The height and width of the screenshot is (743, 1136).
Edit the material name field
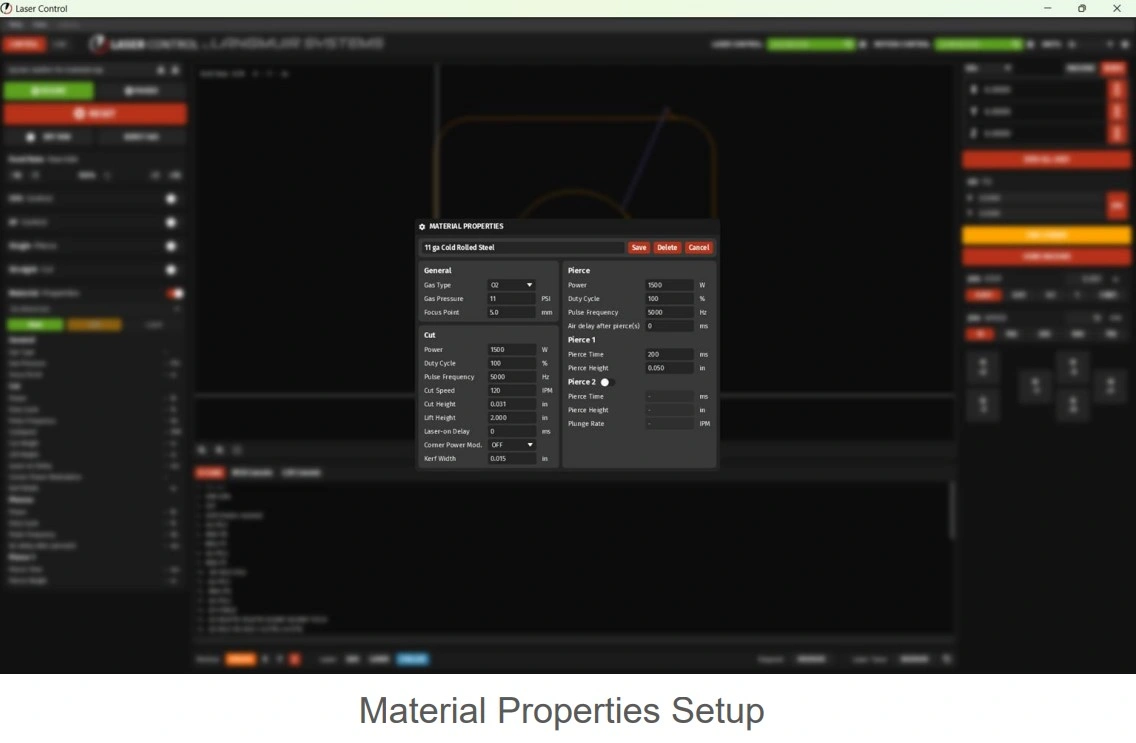pyautogui.click(x=522, y=248)
